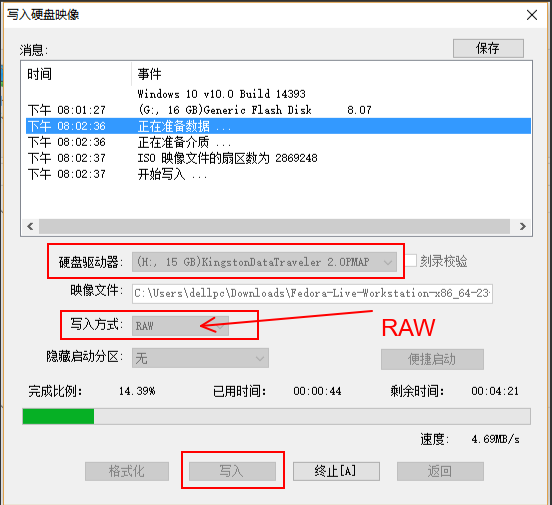Click the 便捷启动 button
Image resolution: width=552 pixels, height=505 pixels.
432,359
